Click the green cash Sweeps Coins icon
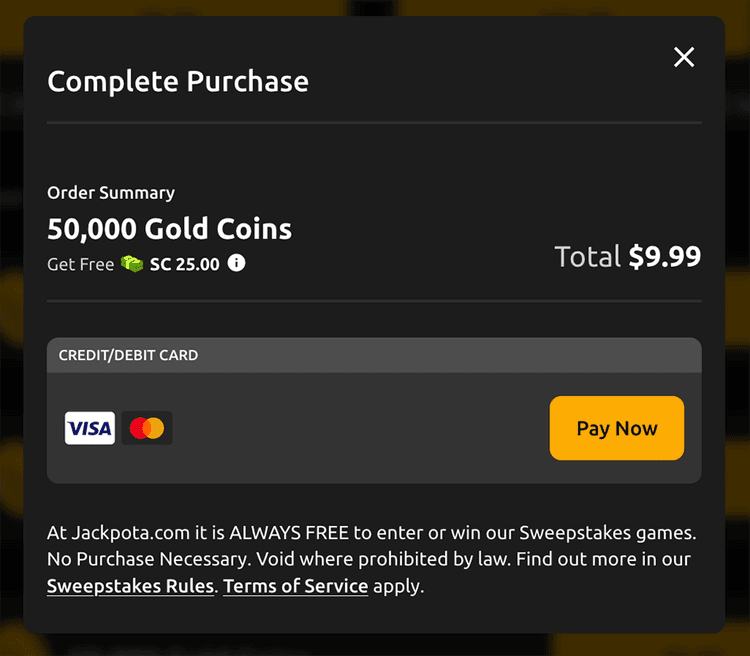 click(132, 264)
